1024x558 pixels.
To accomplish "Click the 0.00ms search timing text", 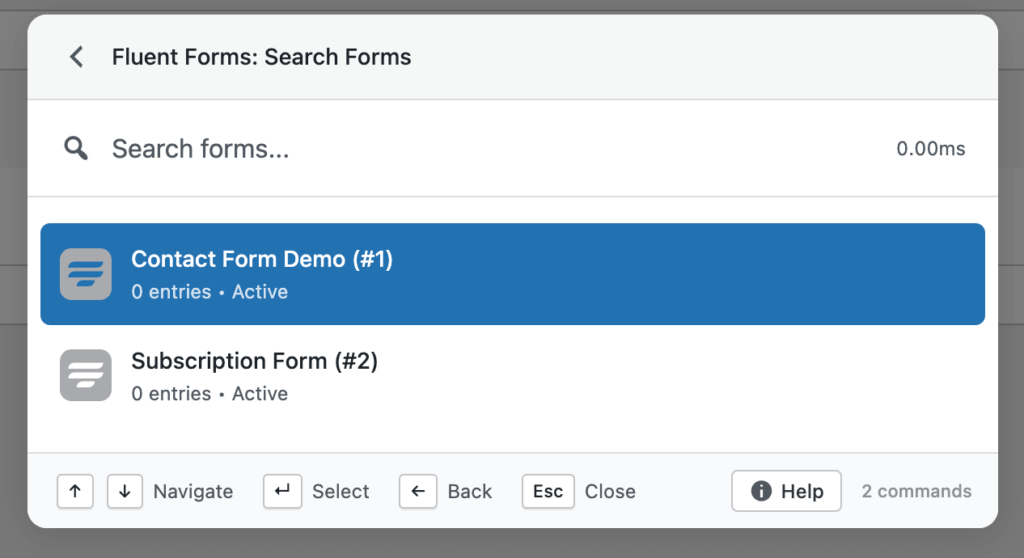I will pyautogui.click(x=931, y=149).
